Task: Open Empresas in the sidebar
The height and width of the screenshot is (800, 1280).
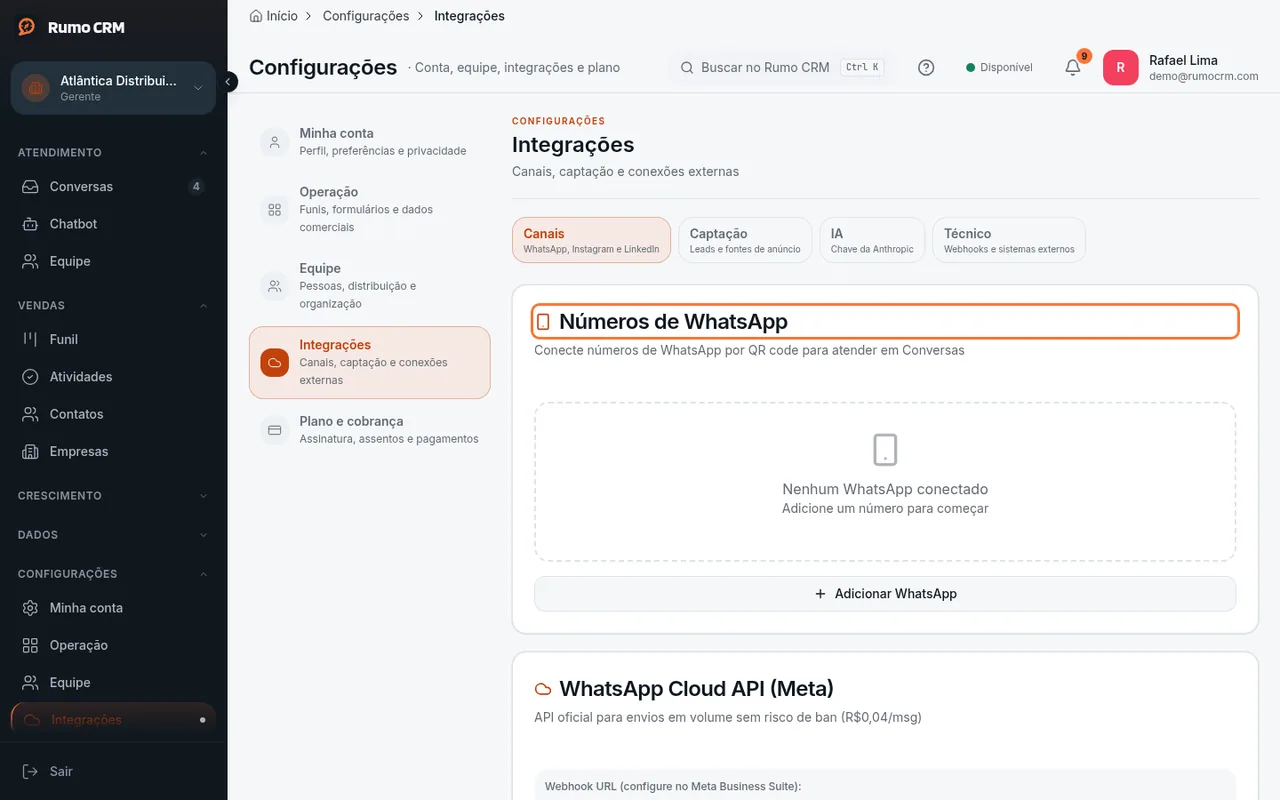Action: pos(113,451)
